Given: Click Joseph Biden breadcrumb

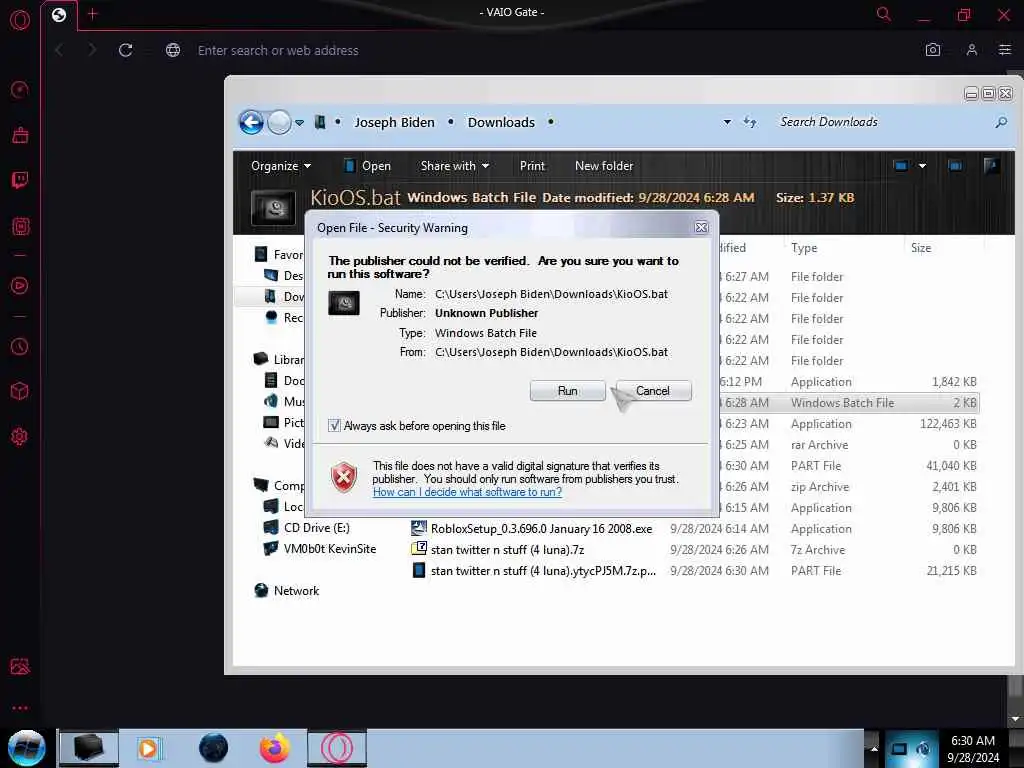Looking at the screenshot, I should point(394,122).
